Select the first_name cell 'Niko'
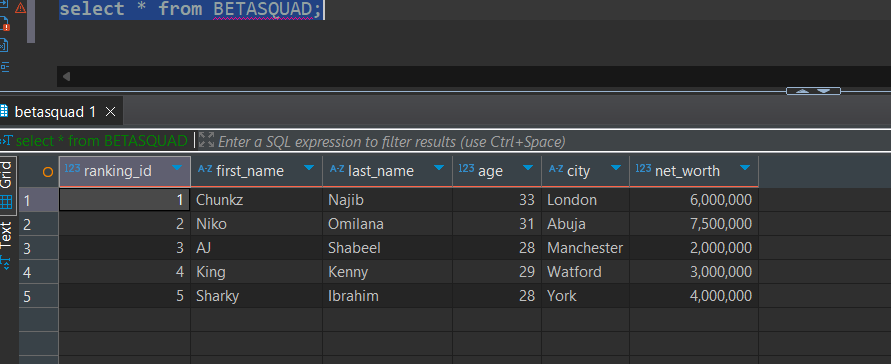Viewport: 891px width, 364px height. [x=256, y=224]
